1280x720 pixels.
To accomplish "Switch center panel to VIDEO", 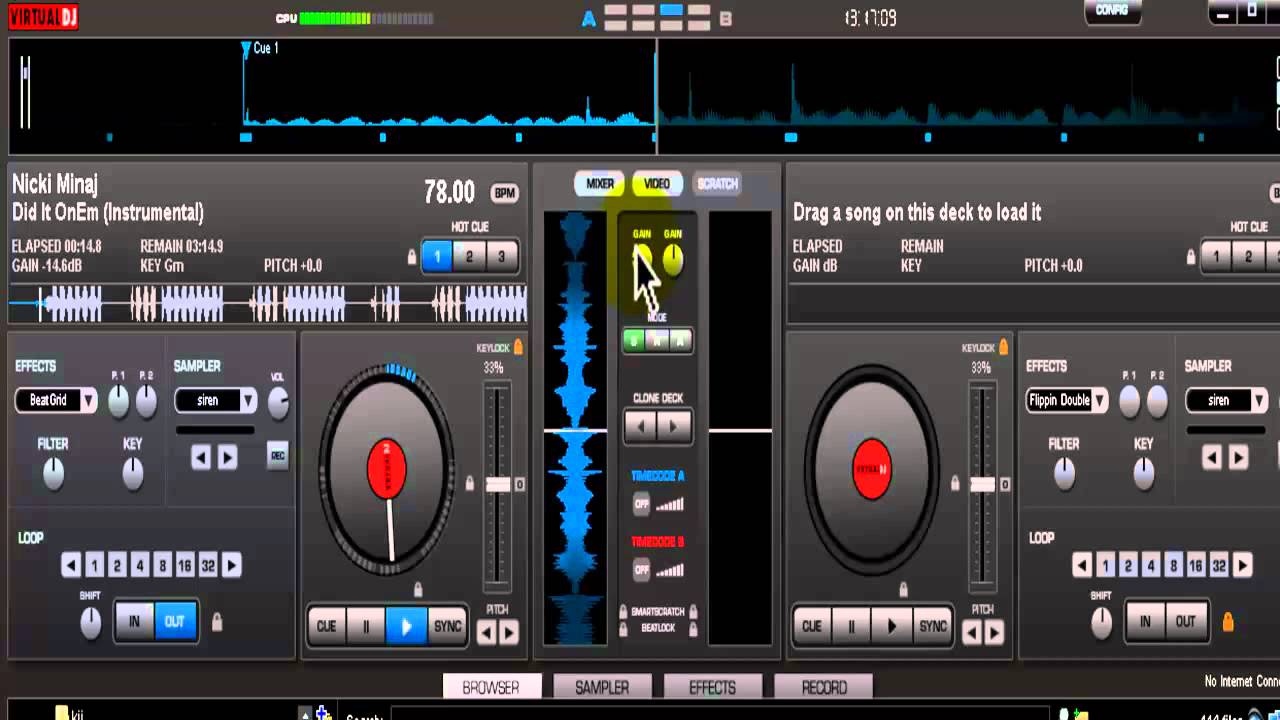I will click(657, 184).
